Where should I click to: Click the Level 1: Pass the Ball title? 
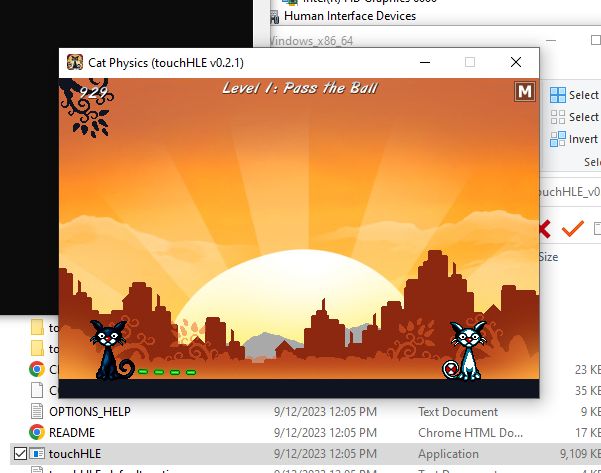(300, 89)
